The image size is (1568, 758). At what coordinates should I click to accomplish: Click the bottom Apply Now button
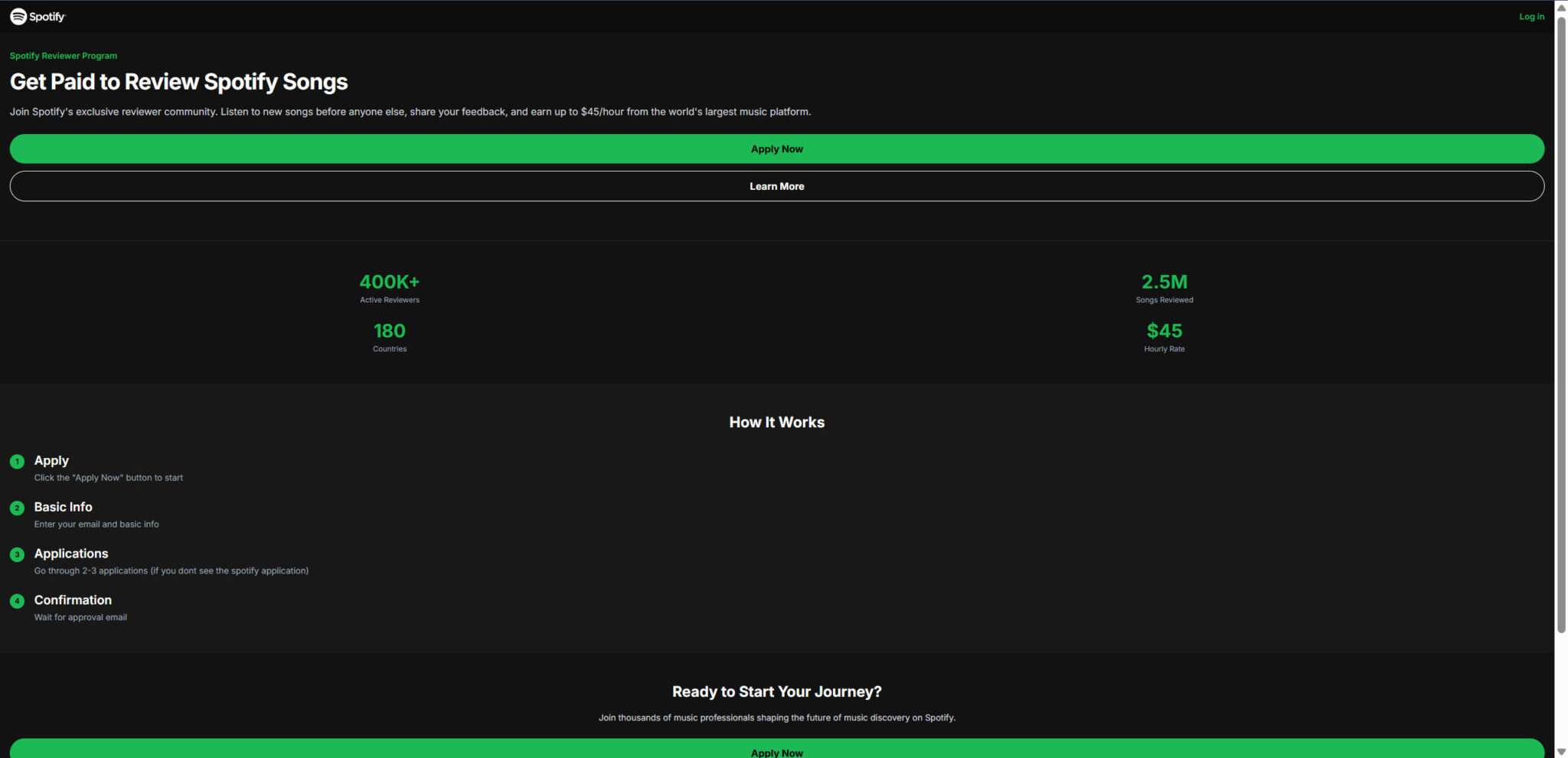(776, 752)
